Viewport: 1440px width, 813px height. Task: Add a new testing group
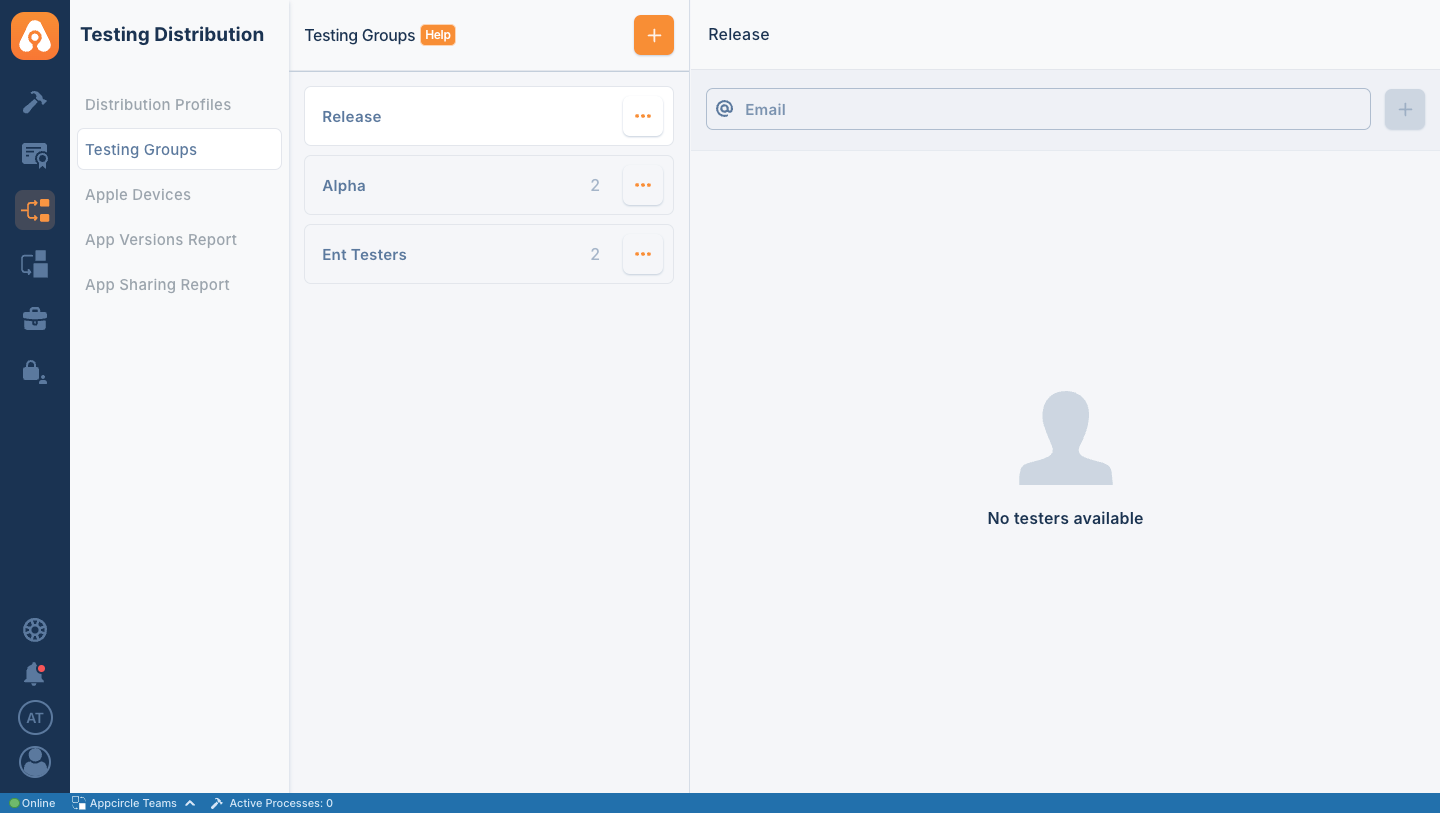[654, 35]
